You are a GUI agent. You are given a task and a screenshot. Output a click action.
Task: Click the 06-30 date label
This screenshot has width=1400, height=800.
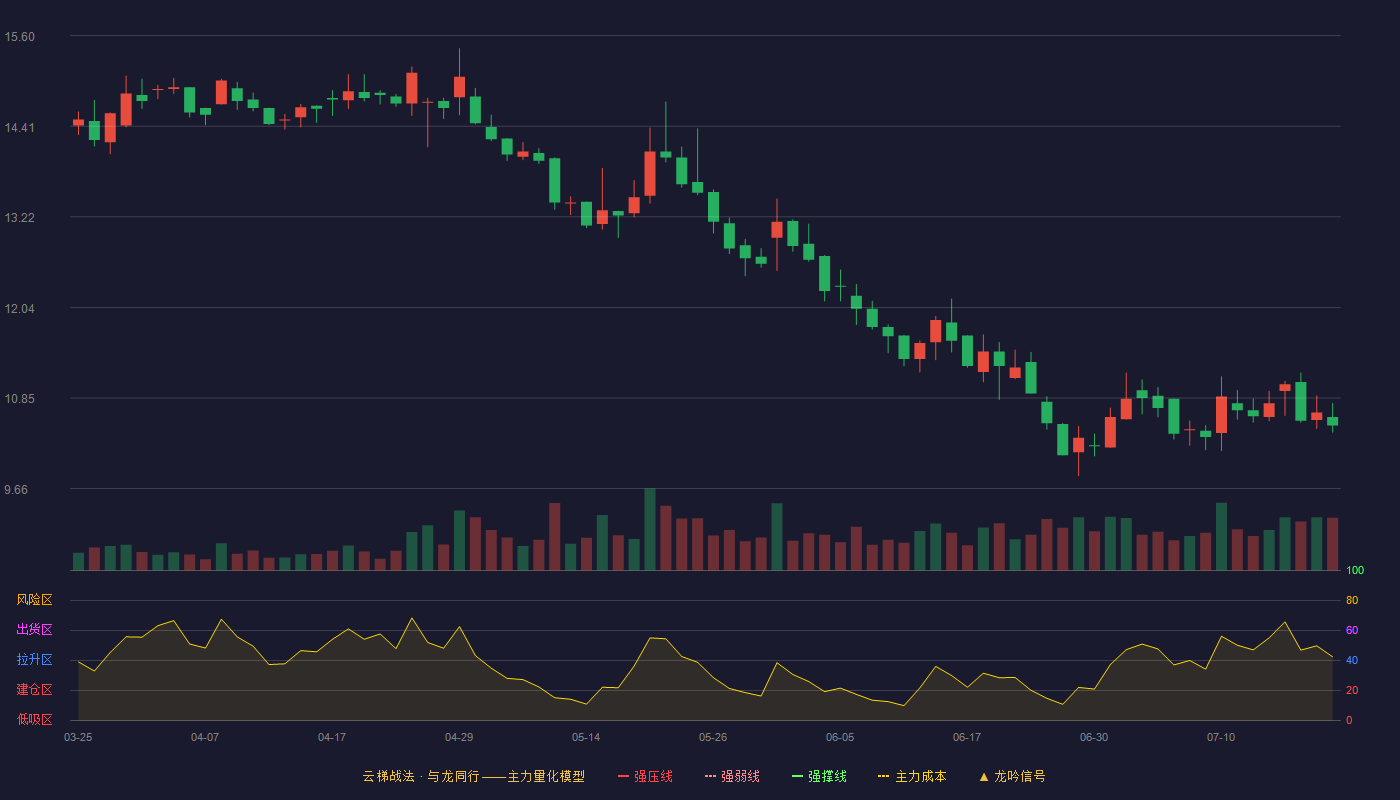(1094, 737)
